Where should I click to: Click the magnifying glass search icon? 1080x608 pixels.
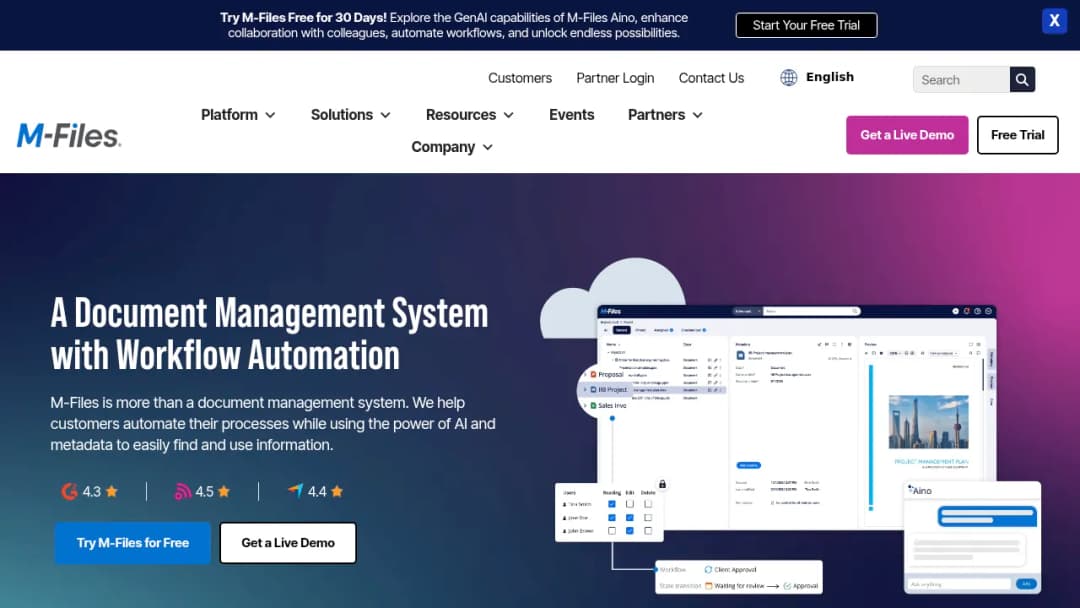click(x=1022, y=79)
